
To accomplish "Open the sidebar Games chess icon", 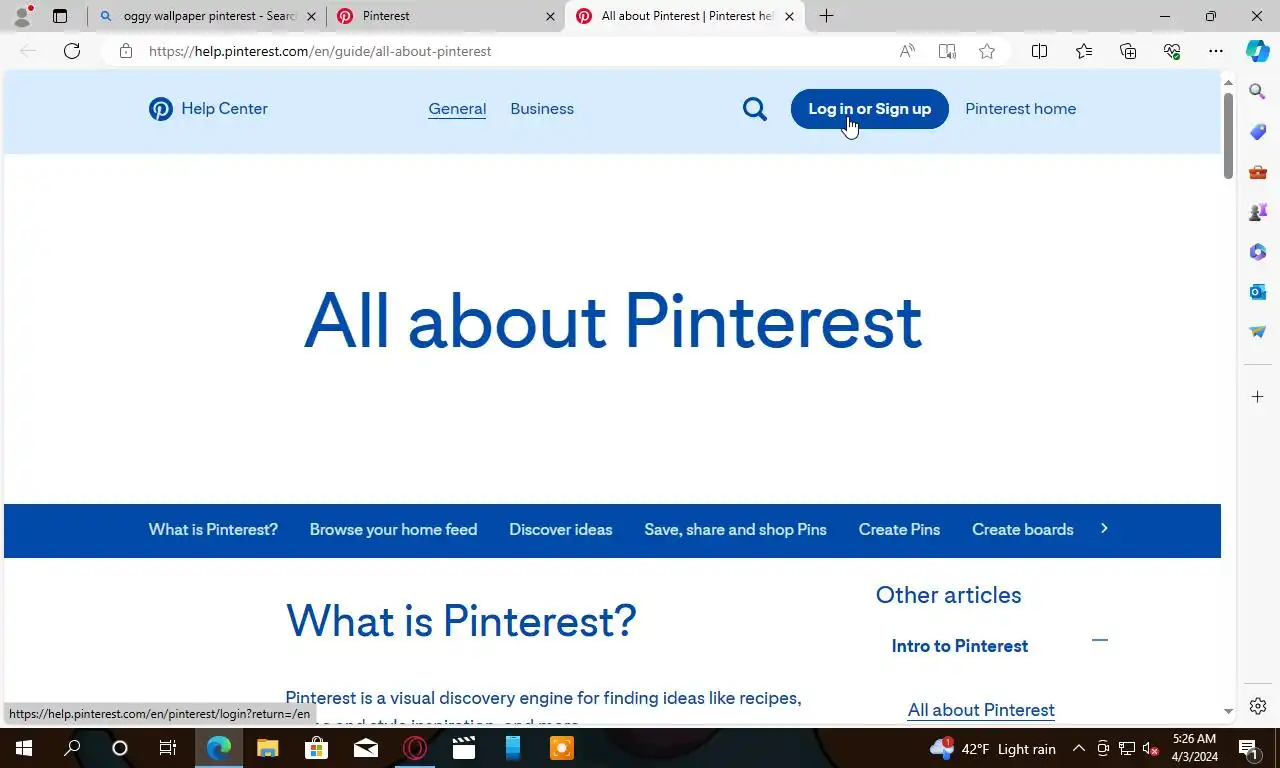I will [x=1258, y=212].
